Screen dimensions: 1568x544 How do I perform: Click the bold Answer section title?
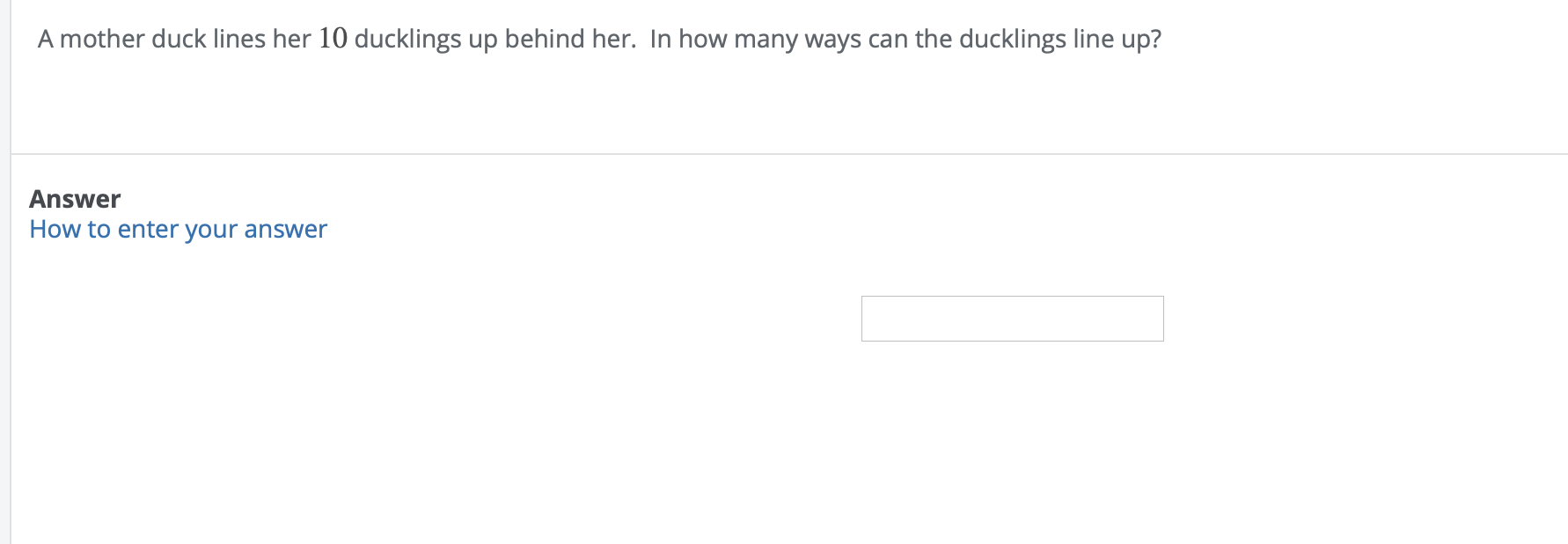coord(75,199)
